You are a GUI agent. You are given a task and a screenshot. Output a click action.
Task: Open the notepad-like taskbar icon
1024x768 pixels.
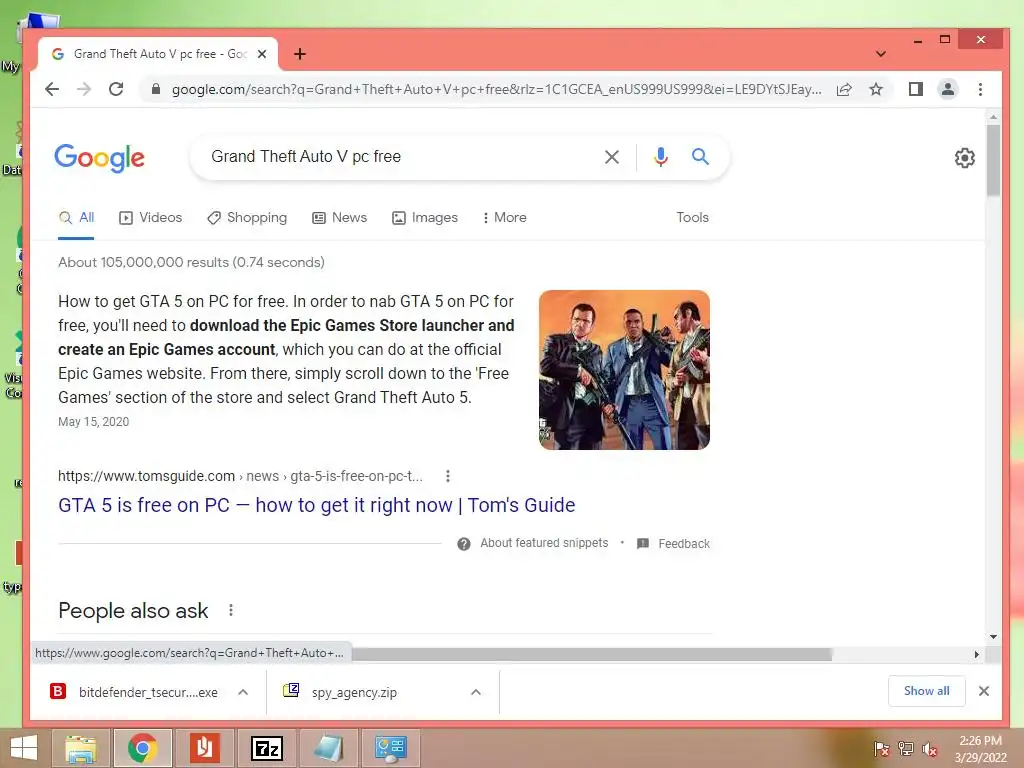coord(328,748)
